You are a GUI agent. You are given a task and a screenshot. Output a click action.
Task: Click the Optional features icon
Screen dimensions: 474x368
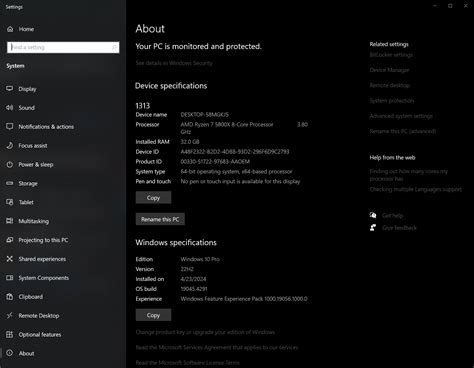[10, 334]
